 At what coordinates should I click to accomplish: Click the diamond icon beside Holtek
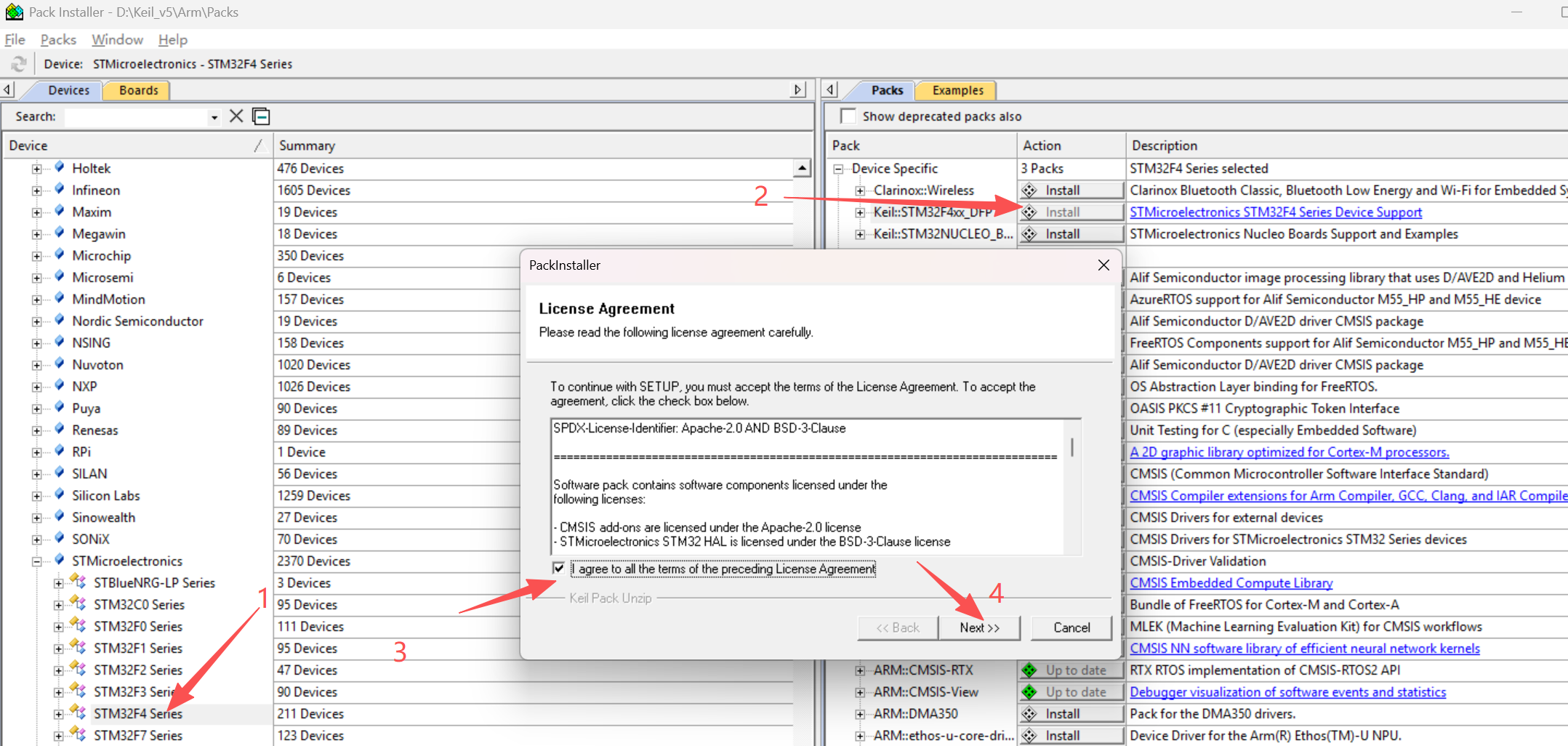coord(60,167)
